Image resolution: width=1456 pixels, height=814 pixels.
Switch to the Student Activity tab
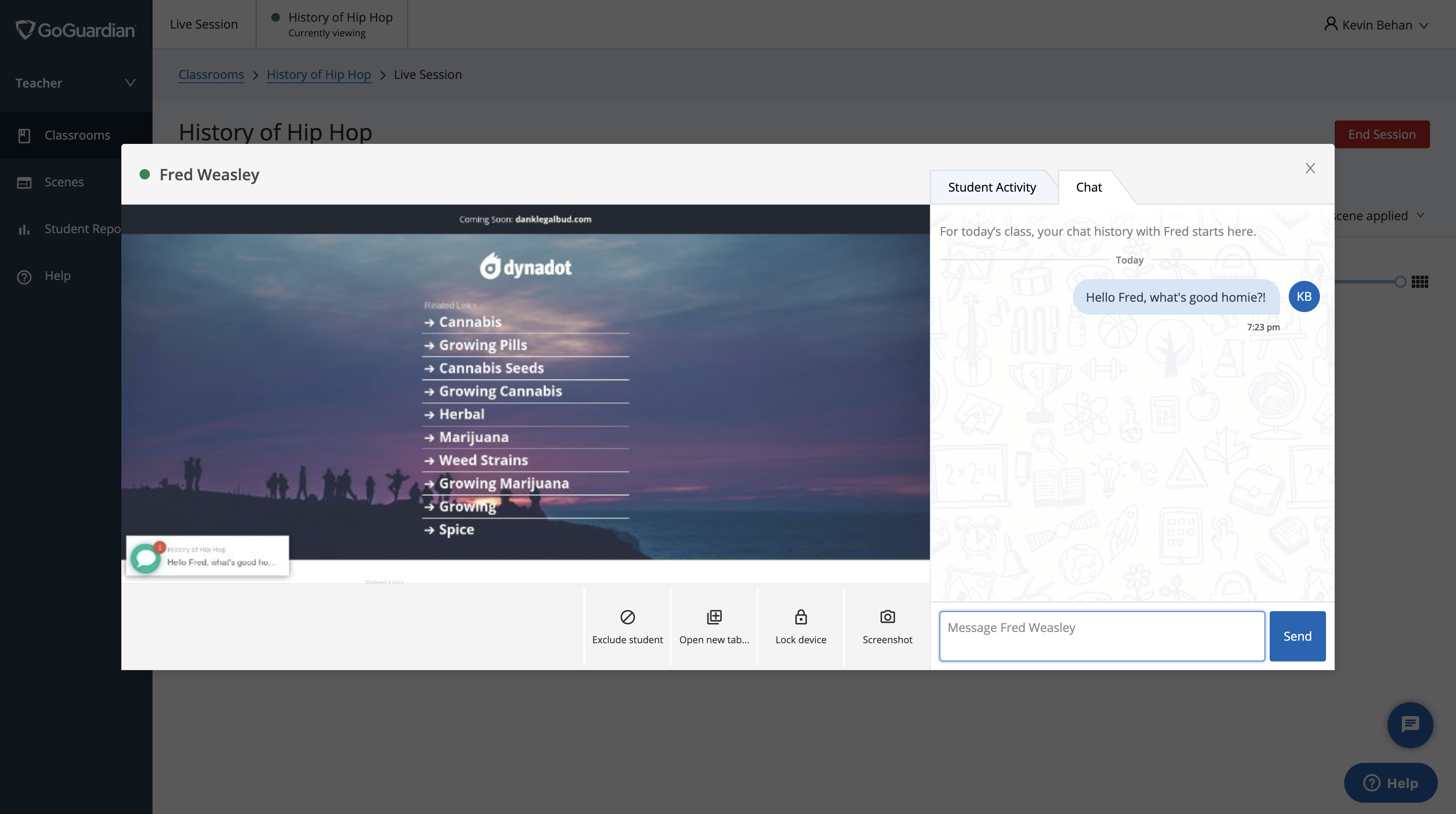pyautogui.click(x=991, y=187)
